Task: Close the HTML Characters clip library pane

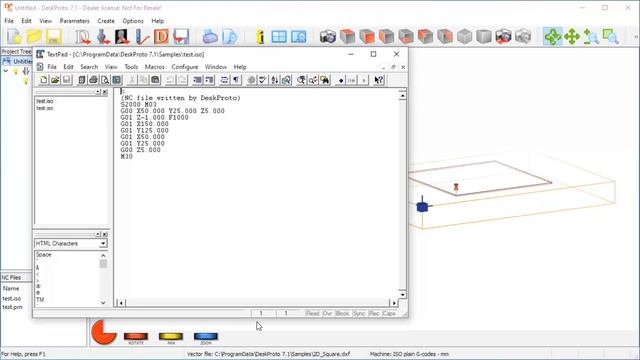Action: 105,234
